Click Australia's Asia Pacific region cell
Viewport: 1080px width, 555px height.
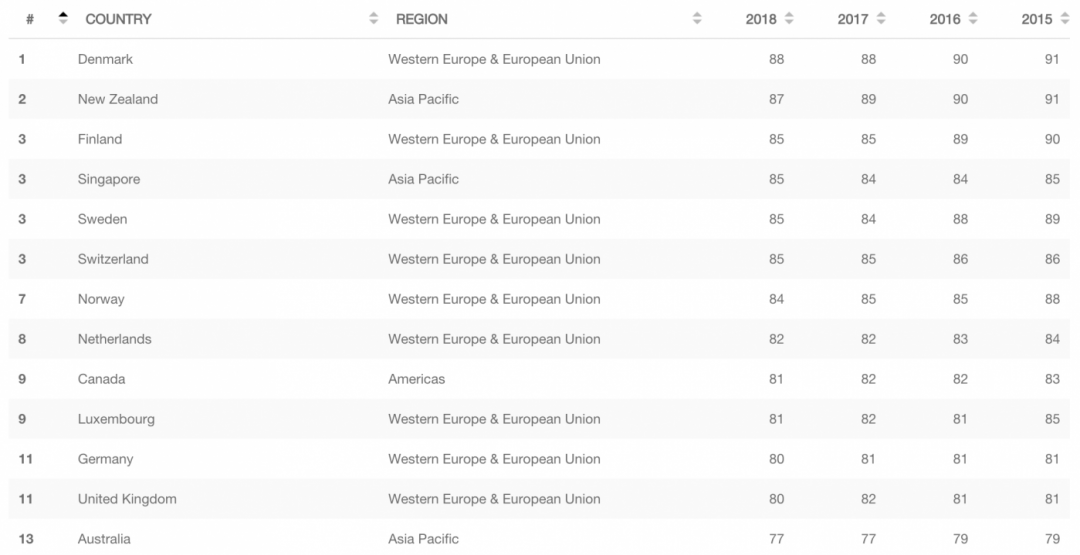tap(423, 539)
